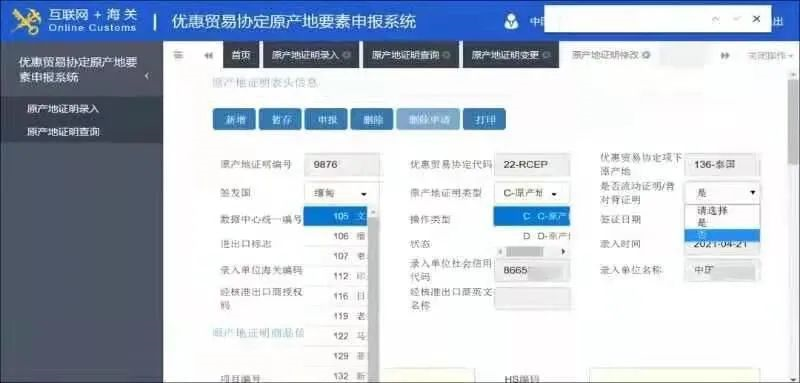
Task: Open the 是否流动证明/背对背证明 dropdown
Action: 722,193
